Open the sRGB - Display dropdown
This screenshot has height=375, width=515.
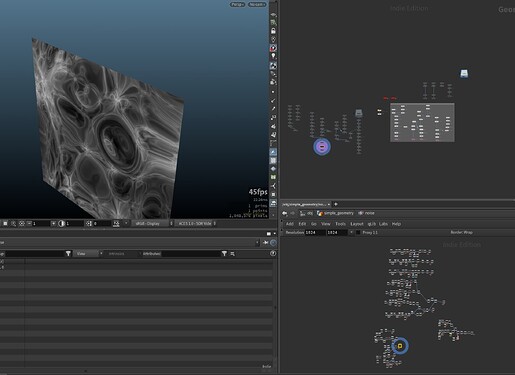tap(152, 223)
